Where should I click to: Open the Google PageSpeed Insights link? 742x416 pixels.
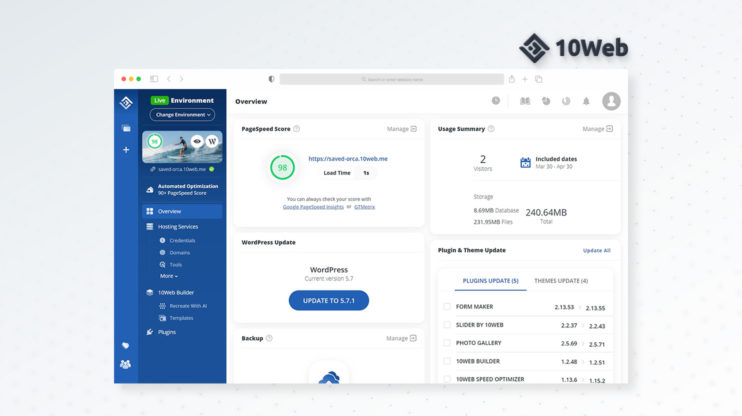point(313,207)
